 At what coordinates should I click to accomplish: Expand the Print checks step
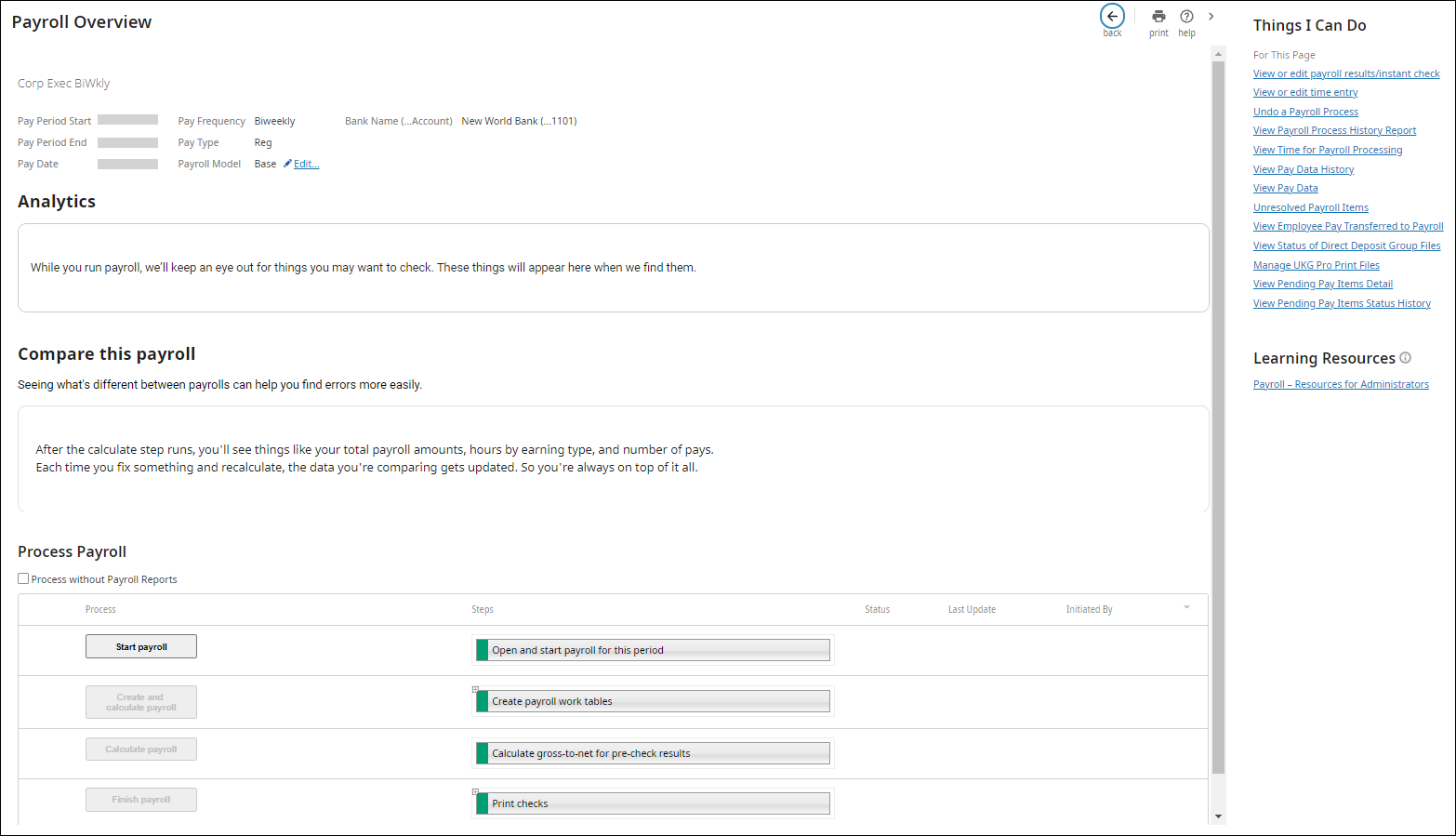[475, 791]
